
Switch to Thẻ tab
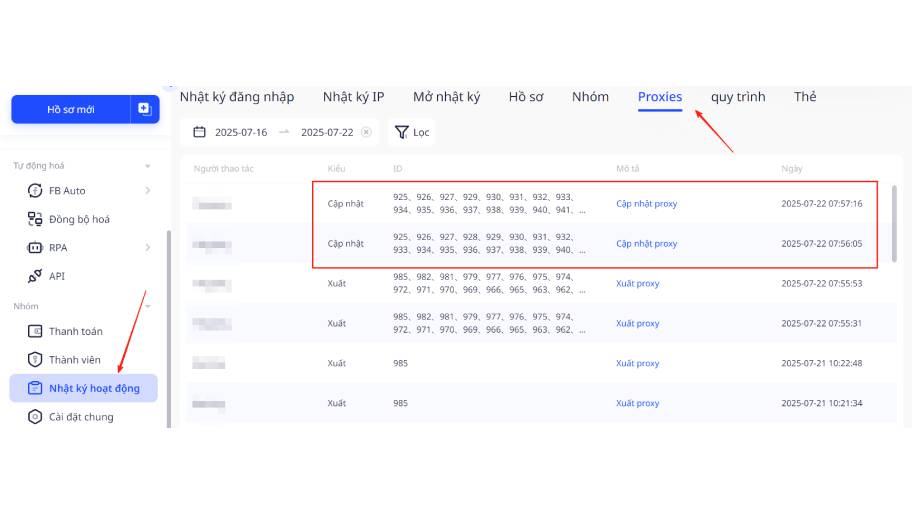805,97
